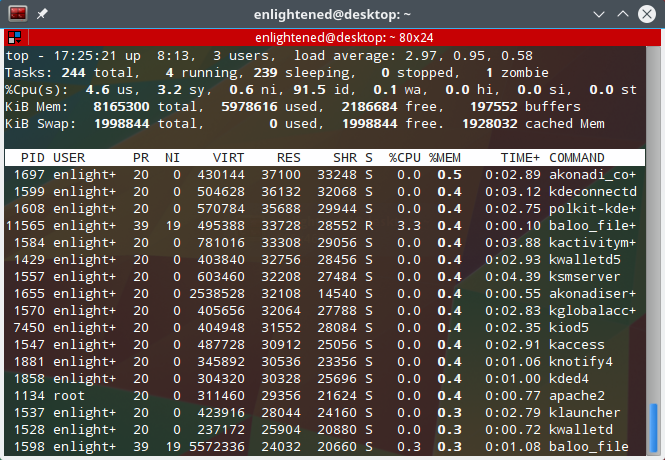Close the terminal window

[647, 14]
